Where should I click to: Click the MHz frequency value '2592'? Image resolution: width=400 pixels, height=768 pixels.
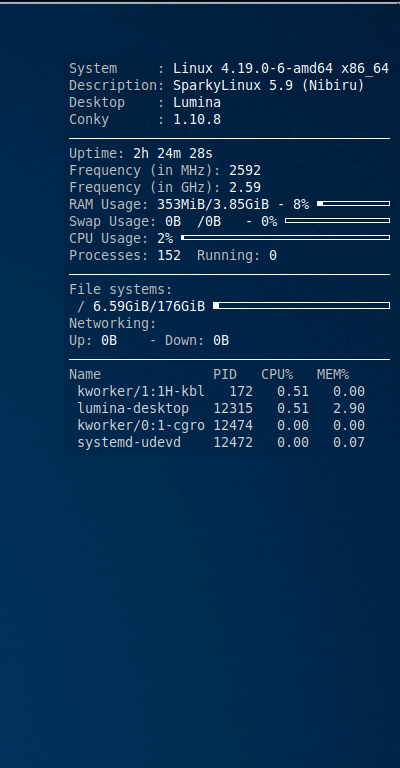coord(245,170)
